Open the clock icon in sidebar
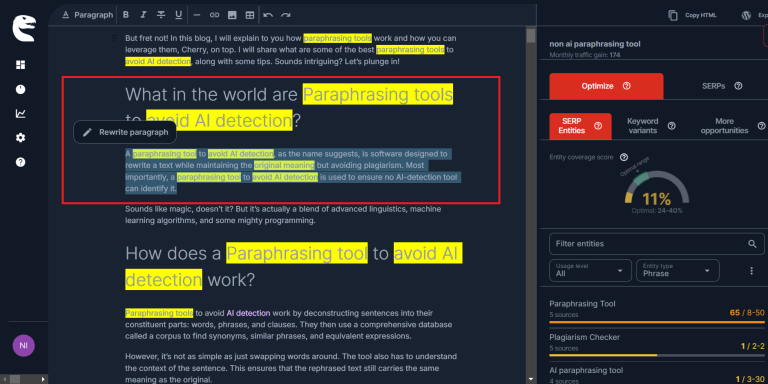This screenshot has width=768, height=384. click(x=21, y=89)
